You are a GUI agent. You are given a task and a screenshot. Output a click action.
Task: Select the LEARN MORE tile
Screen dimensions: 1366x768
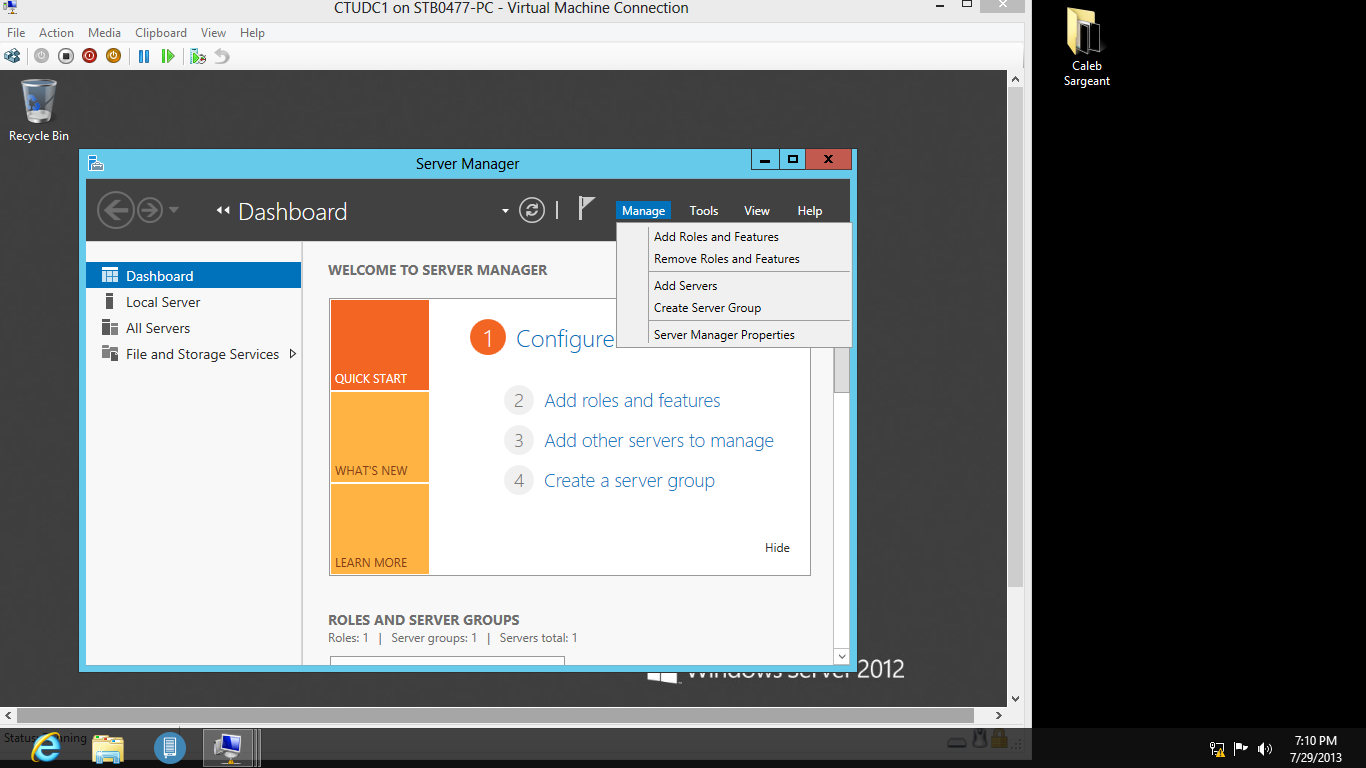point(380,529)
